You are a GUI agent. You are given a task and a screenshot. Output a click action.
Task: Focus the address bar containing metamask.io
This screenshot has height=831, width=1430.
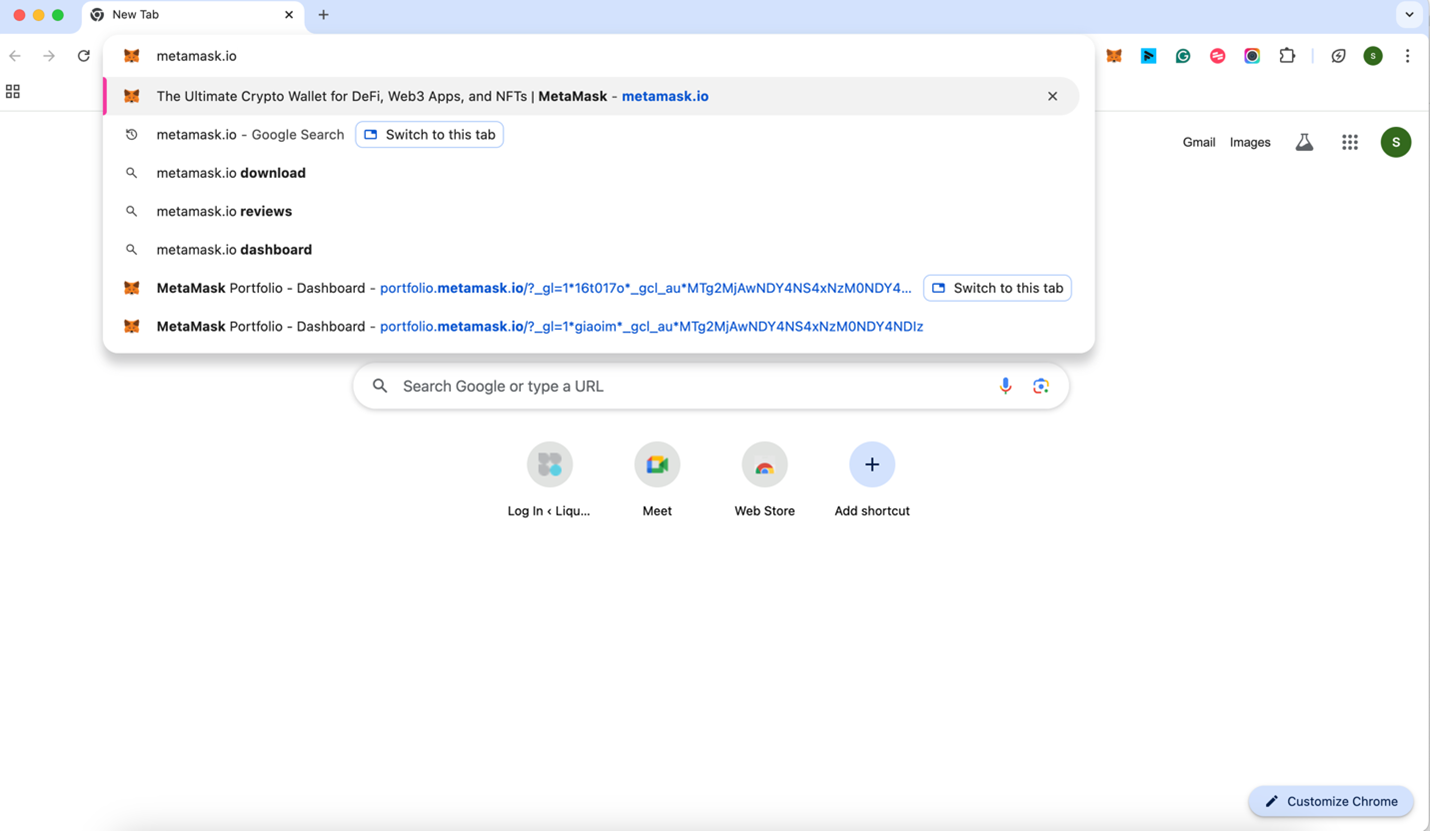[597, 56]
